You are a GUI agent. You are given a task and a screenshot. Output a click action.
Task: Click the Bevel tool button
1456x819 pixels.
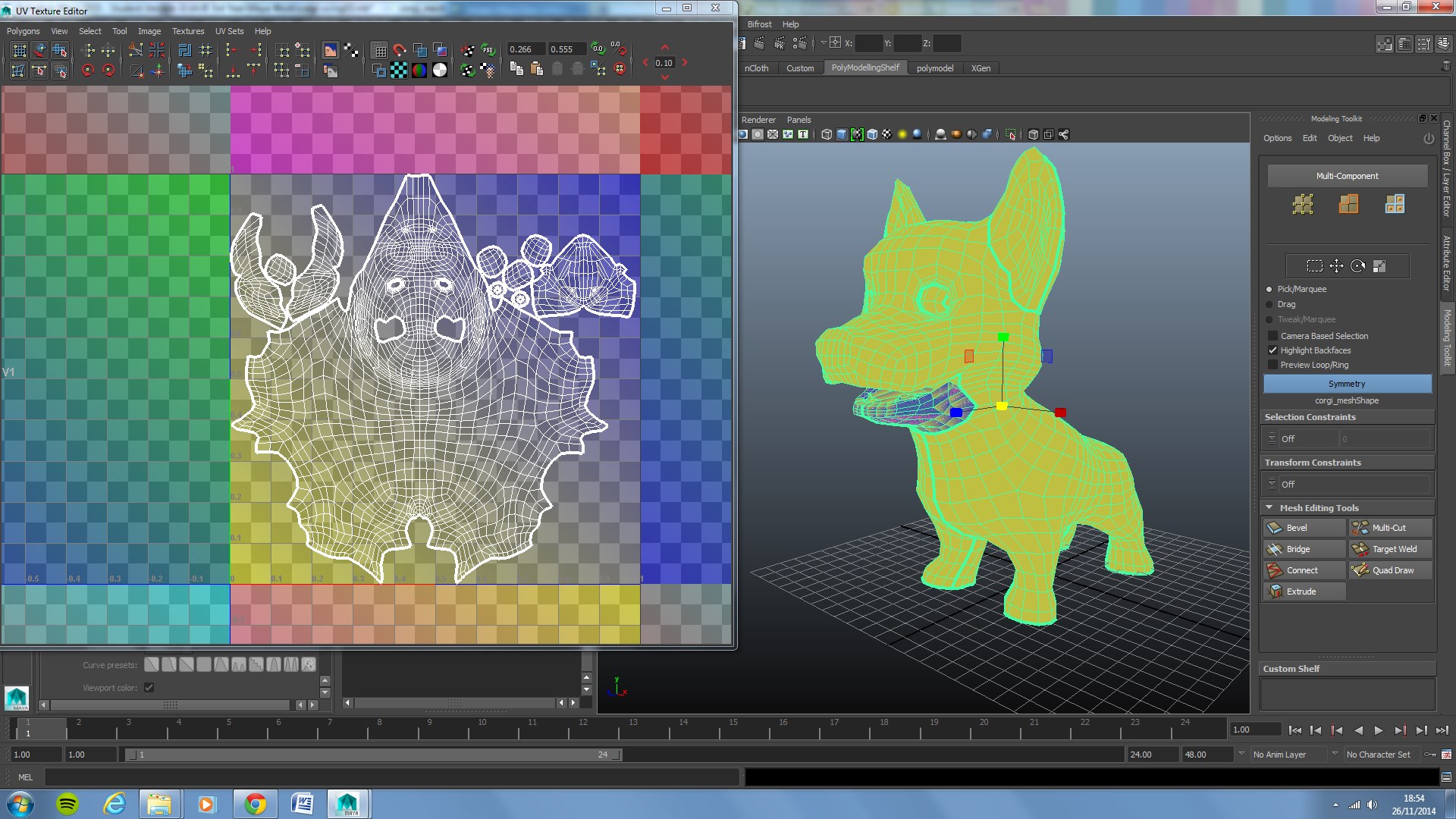pos(1304,528)
